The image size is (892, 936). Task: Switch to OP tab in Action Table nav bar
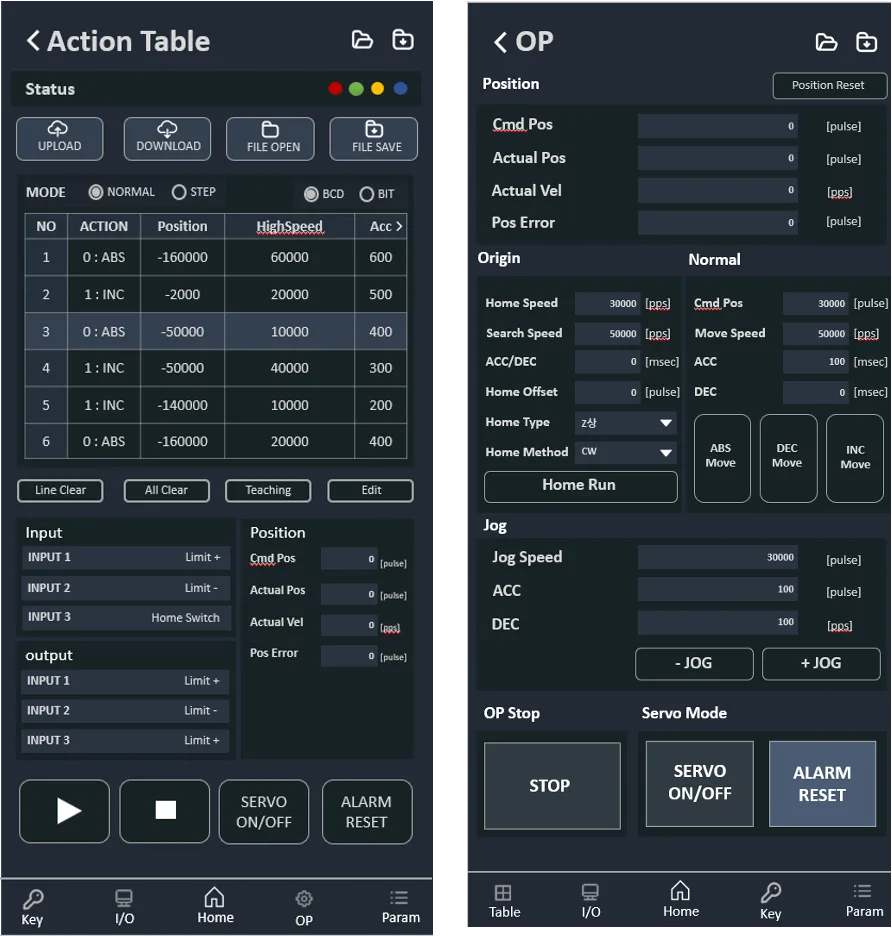point(304,907)
